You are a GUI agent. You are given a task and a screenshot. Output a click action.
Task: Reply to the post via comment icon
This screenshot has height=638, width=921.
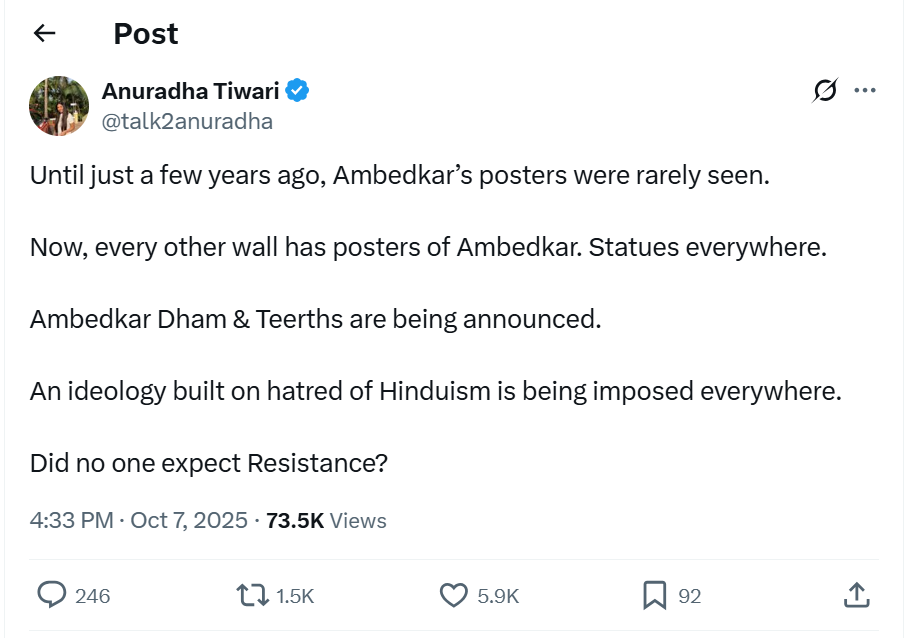[x=52, y=595]
